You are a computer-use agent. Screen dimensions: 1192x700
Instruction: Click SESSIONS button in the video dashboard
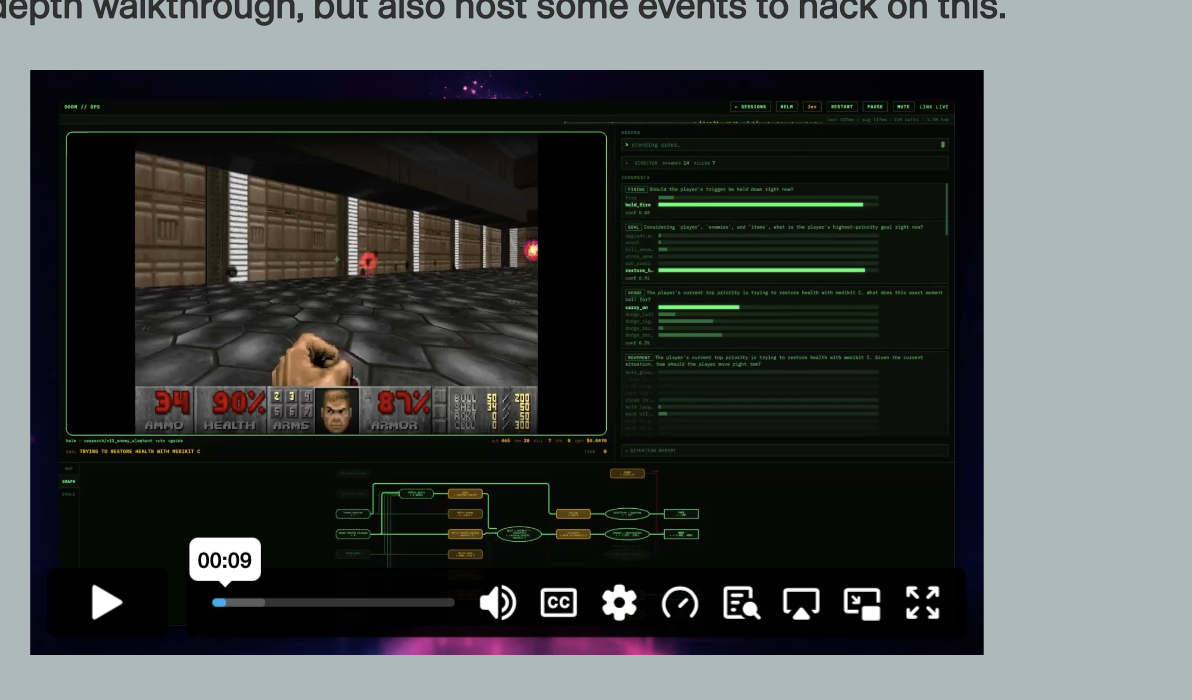click(x=750, y=106)
